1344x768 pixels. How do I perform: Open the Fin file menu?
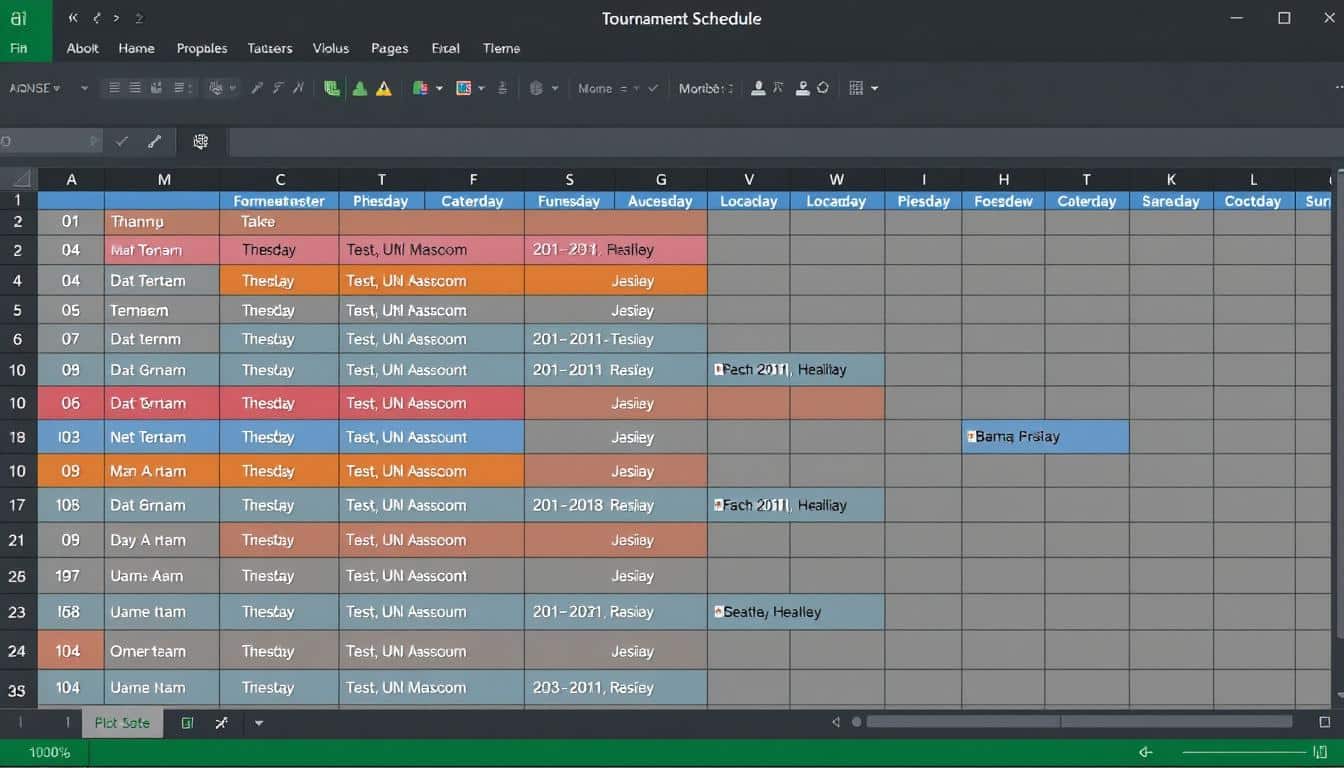click(x=19, y=48)
